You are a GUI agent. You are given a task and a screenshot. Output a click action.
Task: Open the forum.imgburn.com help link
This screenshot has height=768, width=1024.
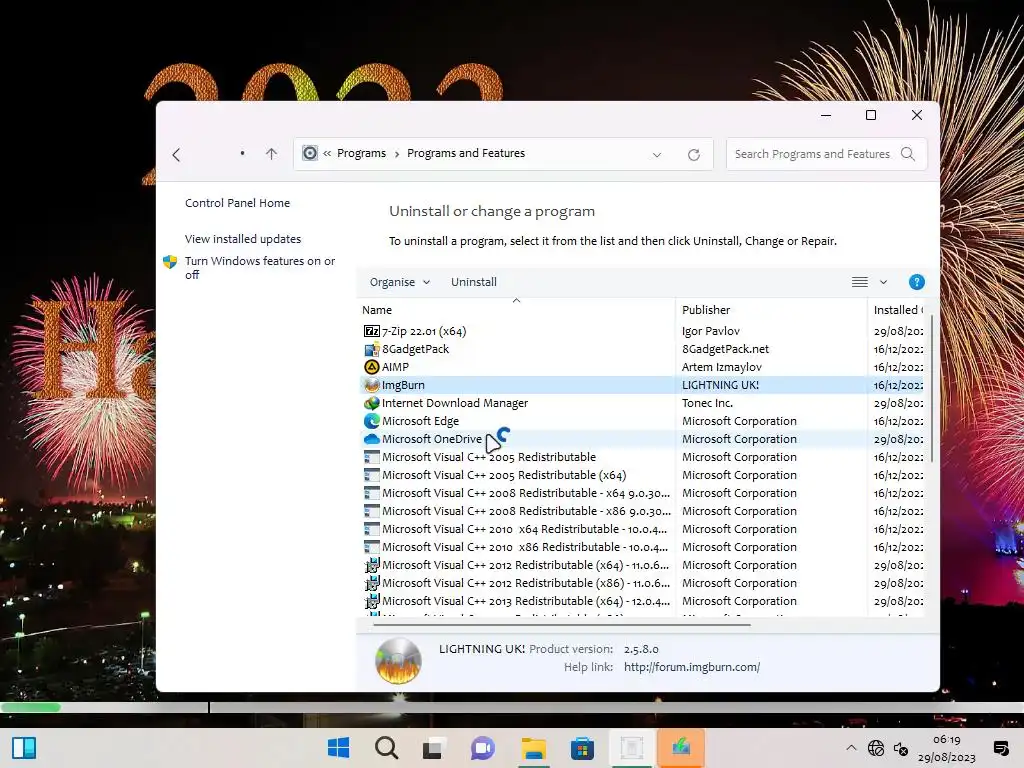click(692, 667)
